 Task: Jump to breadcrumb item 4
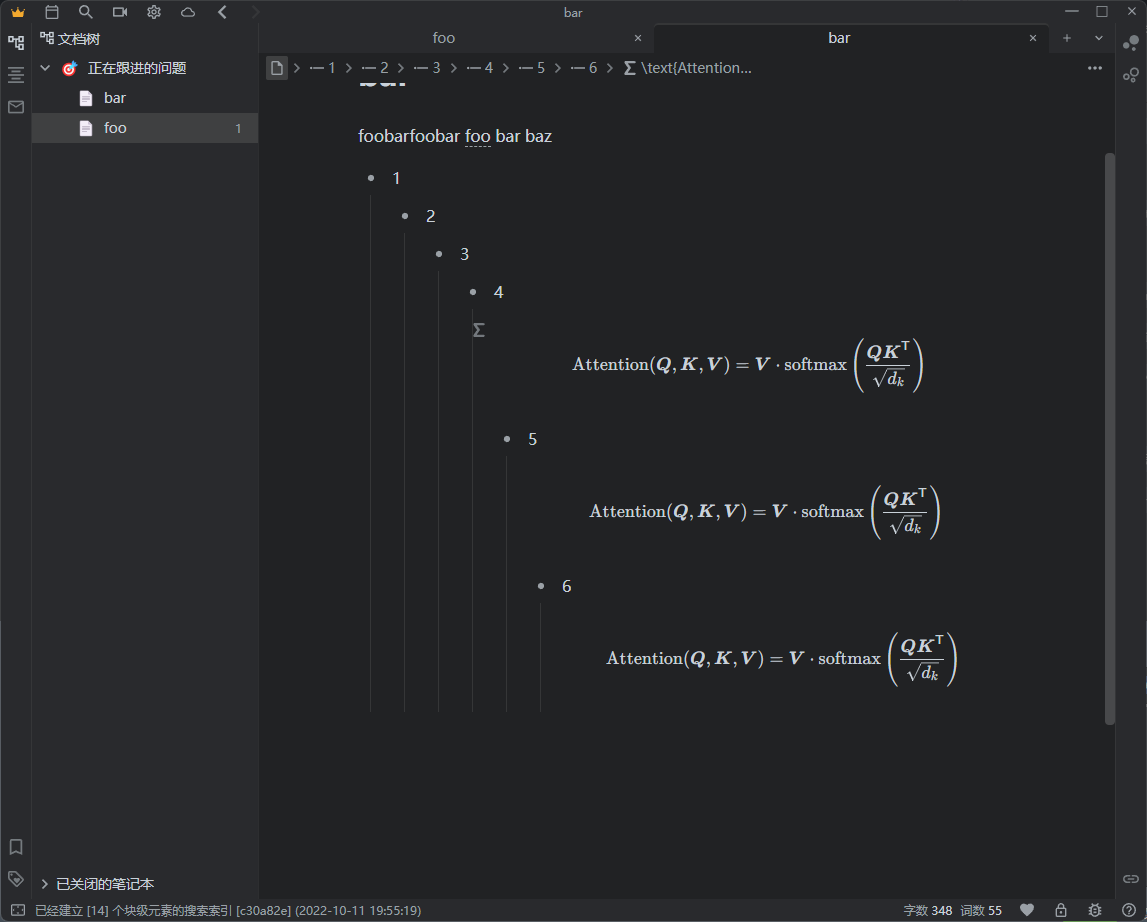[x=480, y=68]
